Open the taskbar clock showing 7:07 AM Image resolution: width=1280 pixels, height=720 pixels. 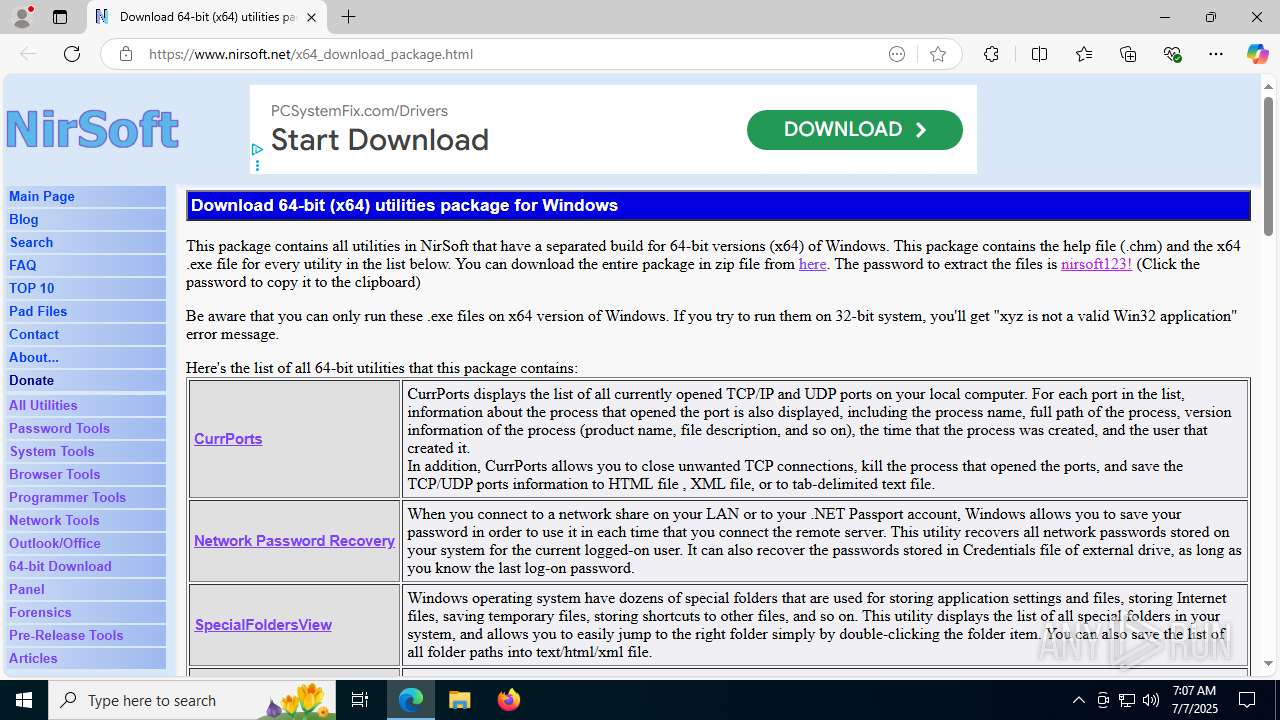click(1195, 700)
